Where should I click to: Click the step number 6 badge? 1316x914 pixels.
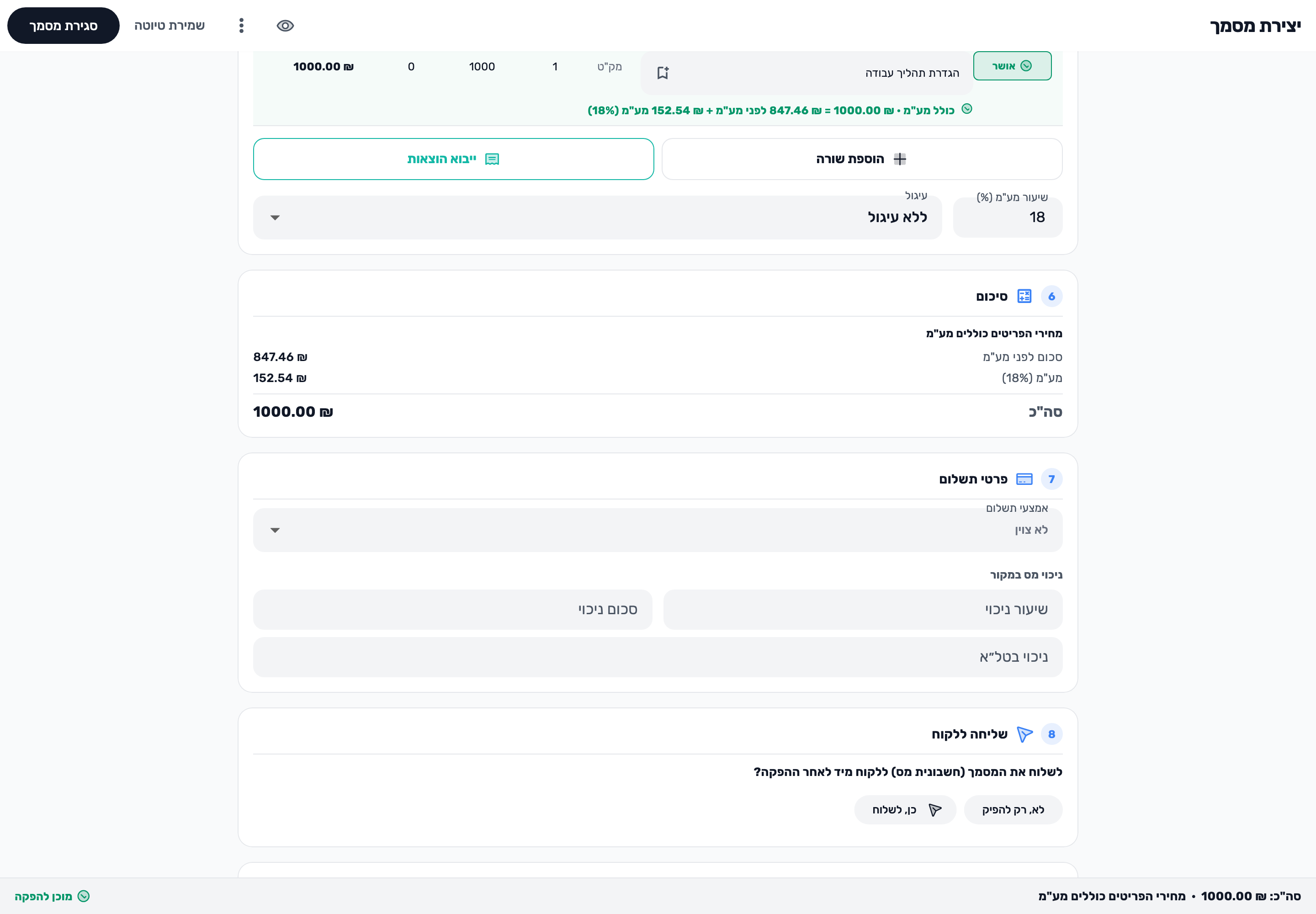pyautogui.click(x=1051, y=296)
